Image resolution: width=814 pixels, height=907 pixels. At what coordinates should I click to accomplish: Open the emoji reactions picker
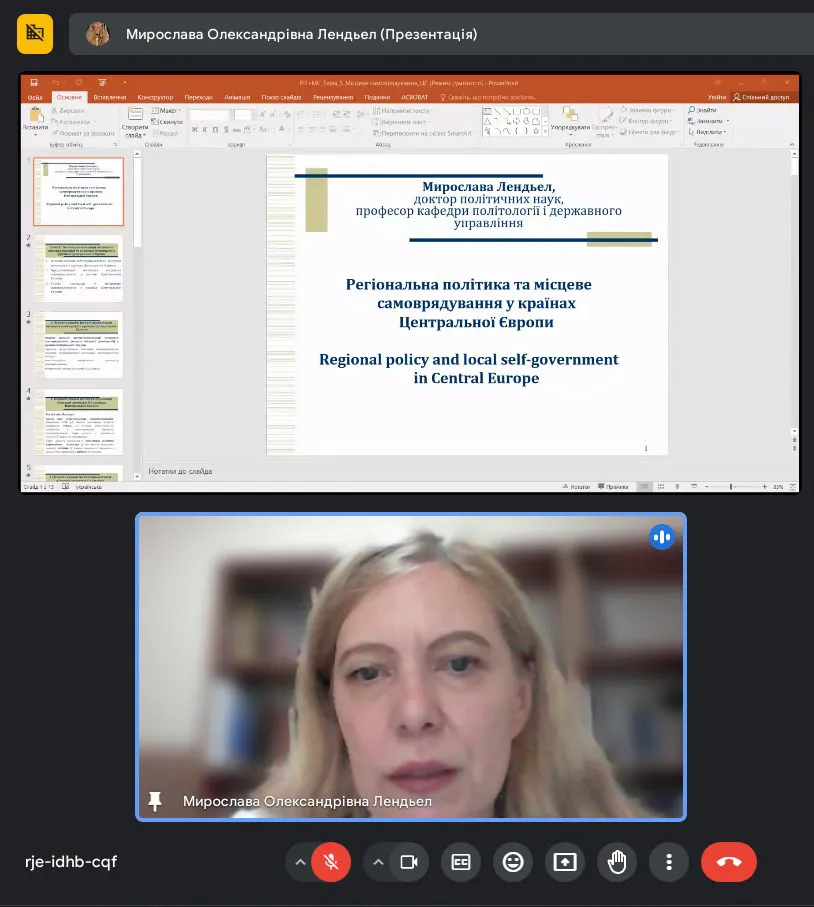click(513, 862)
